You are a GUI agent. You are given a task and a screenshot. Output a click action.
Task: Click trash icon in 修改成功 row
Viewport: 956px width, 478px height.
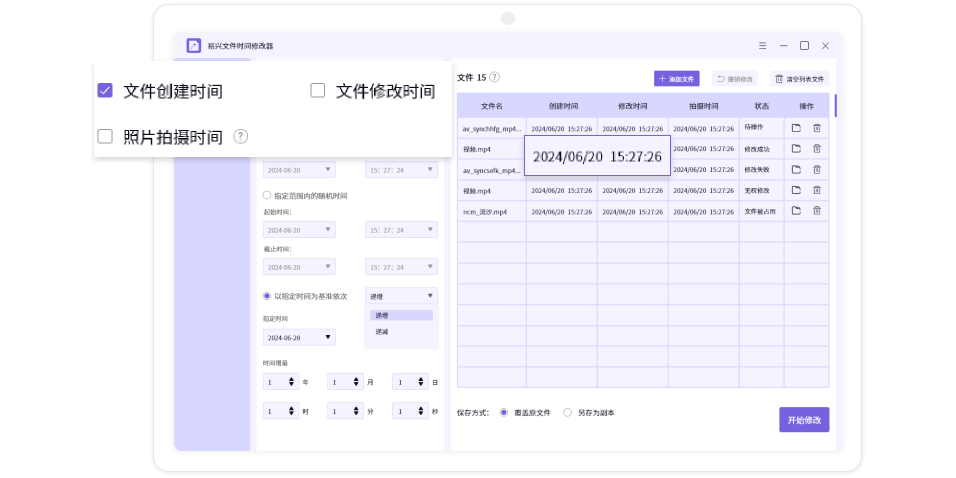click(x=817, y=149)
